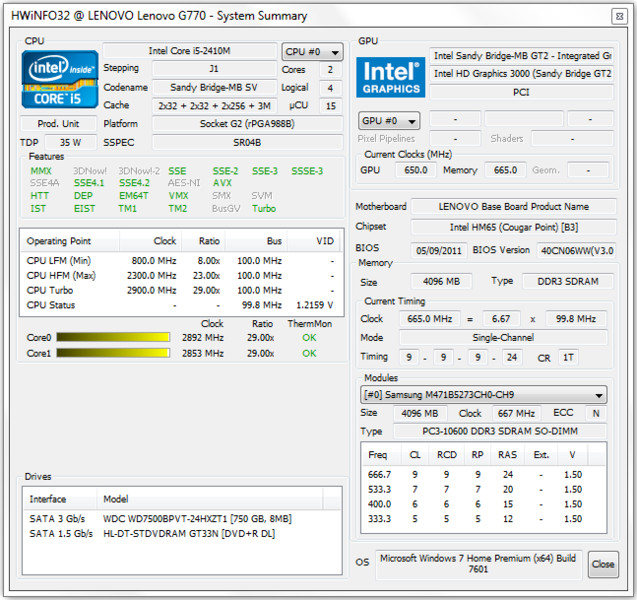Image resolution: width=637 pixels, height=600 pixels.
Task: Open the GPU #0 selector dropdown
Action: point(389,121)
